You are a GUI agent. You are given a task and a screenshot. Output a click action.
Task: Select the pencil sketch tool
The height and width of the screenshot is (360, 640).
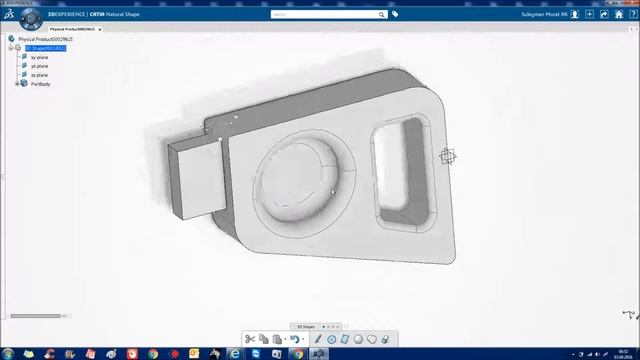tap(318, 339)
